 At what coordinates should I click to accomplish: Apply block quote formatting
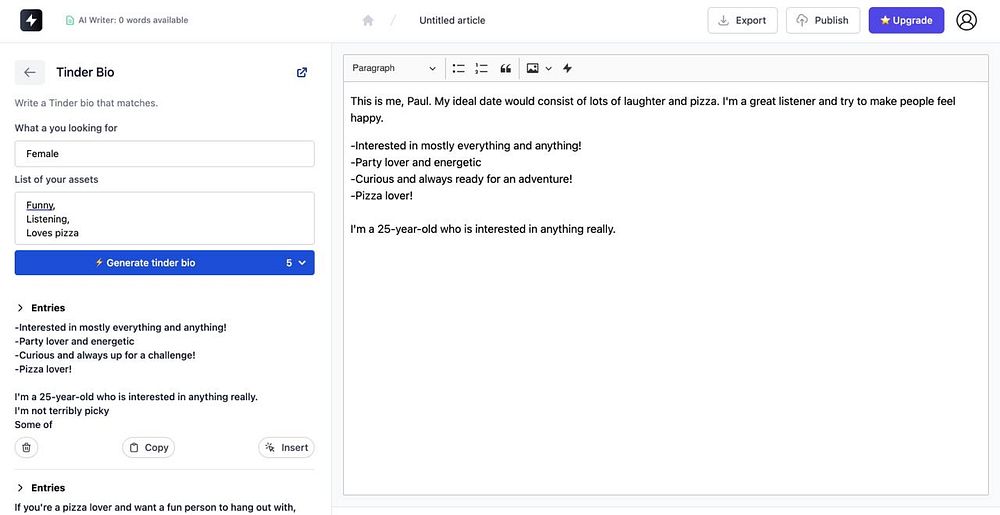[x=506, y=68]
